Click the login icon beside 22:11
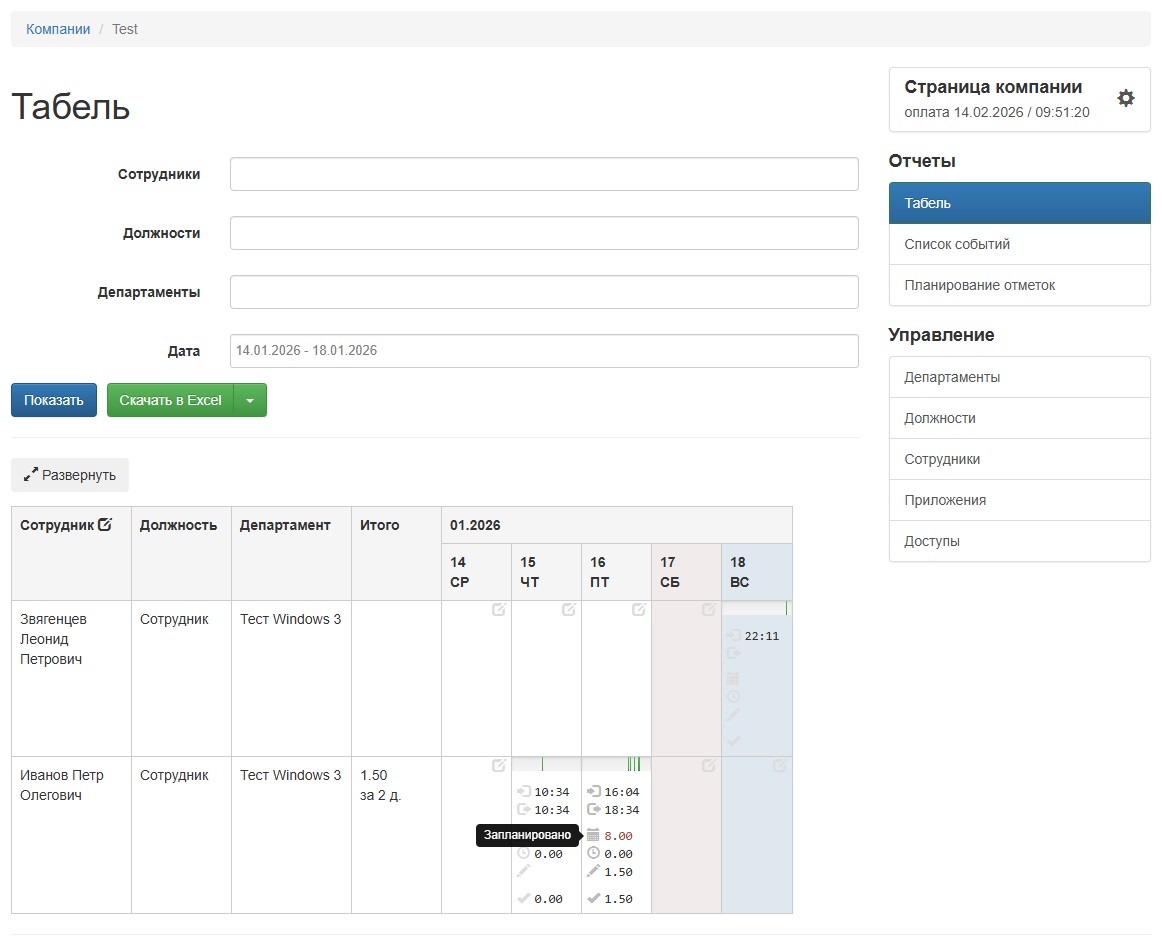This screenshot has width=1162, height=942. pyautogui.click(x=733, y=636)
